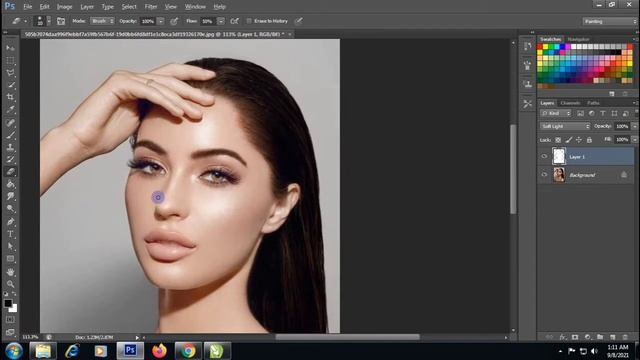
Task: Select the Dodge tool
Action: click(10, 209)
